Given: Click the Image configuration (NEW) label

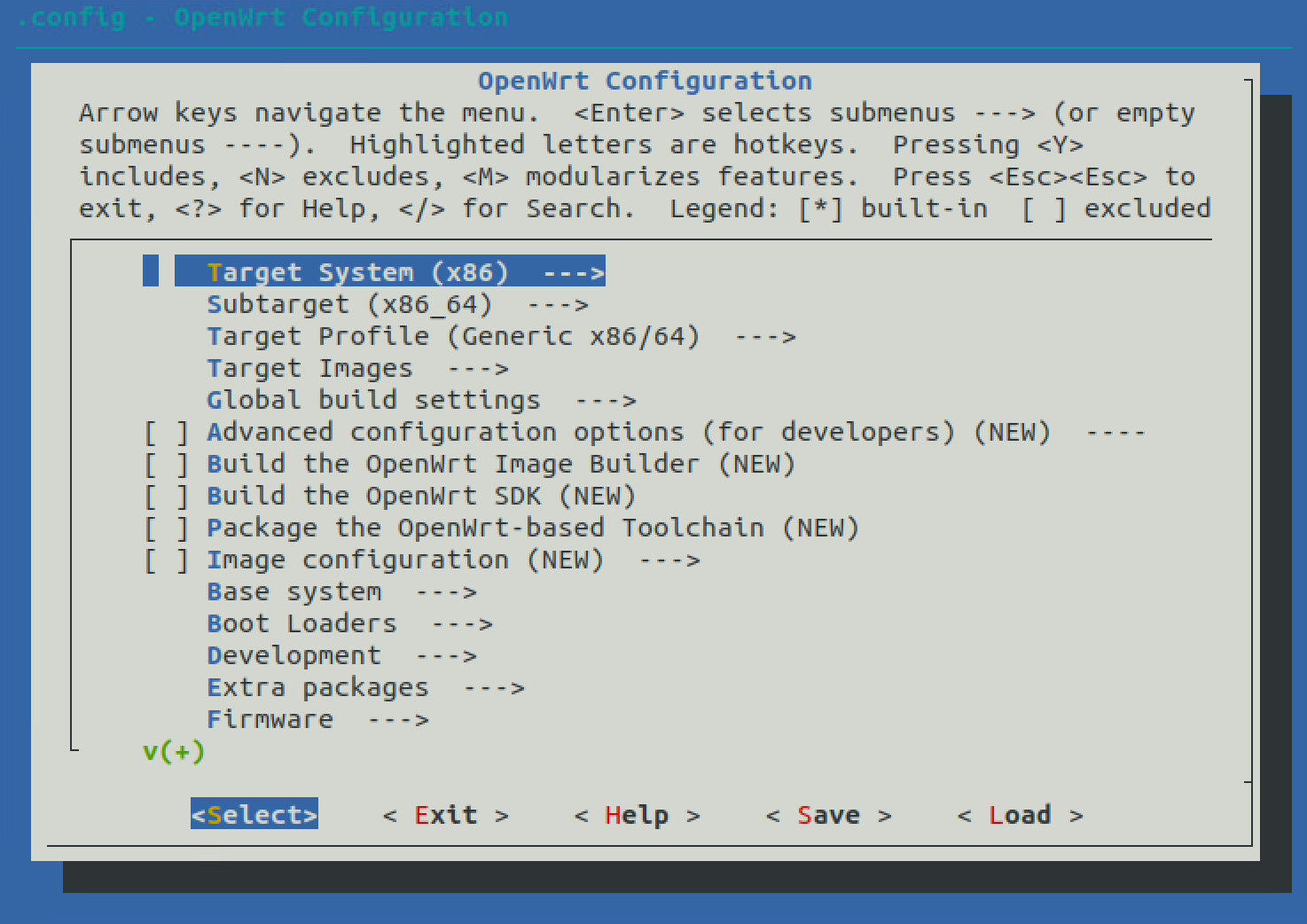Looking at the screenshot, I should click(x=405, y=560).
